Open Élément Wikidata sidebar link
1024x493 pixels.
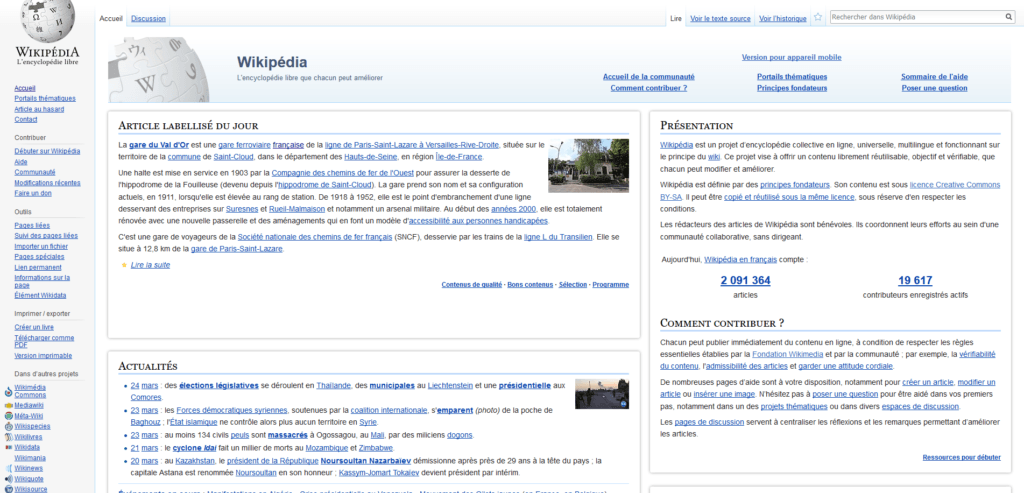[x=40, y=295]
